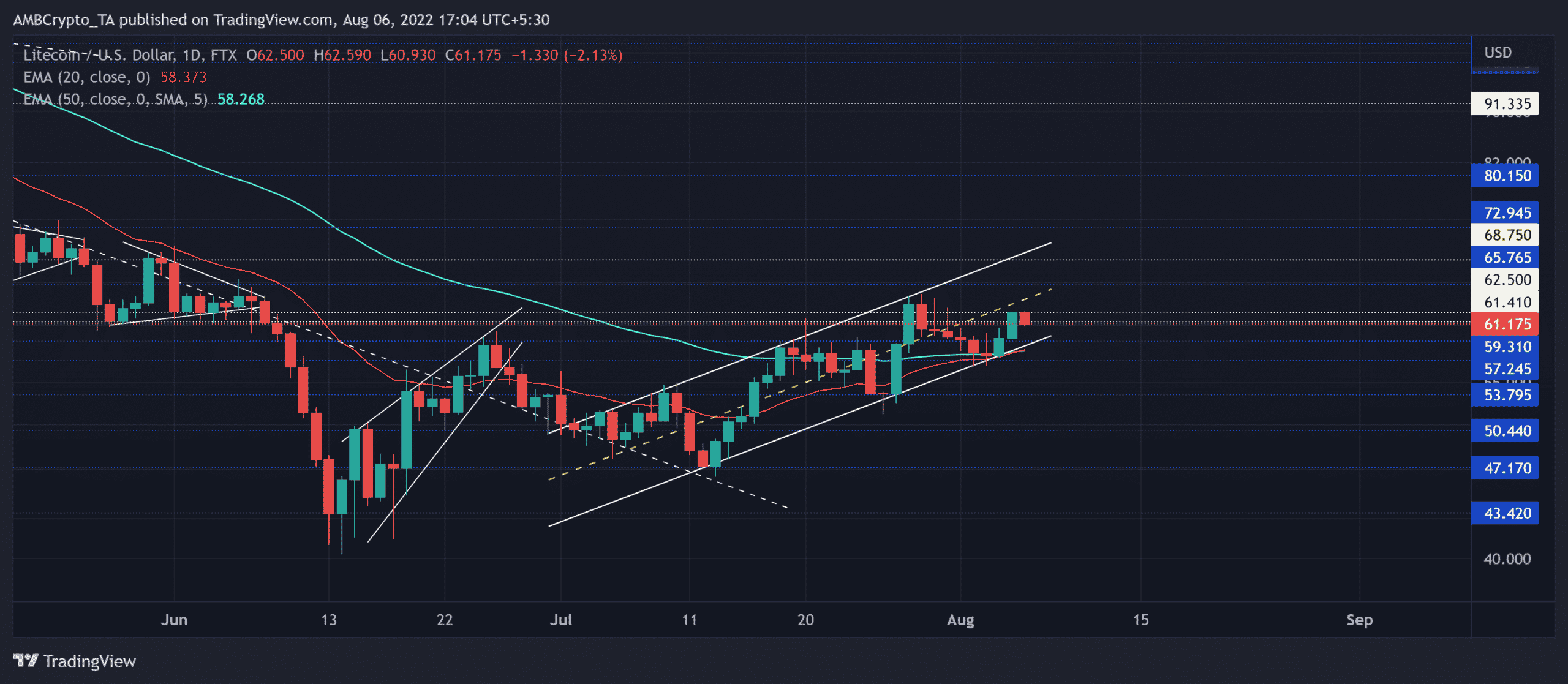The width and height of the screenshot is (1568, 684).
Task: Click the Aug date on time axis
Action: (960, 620)
